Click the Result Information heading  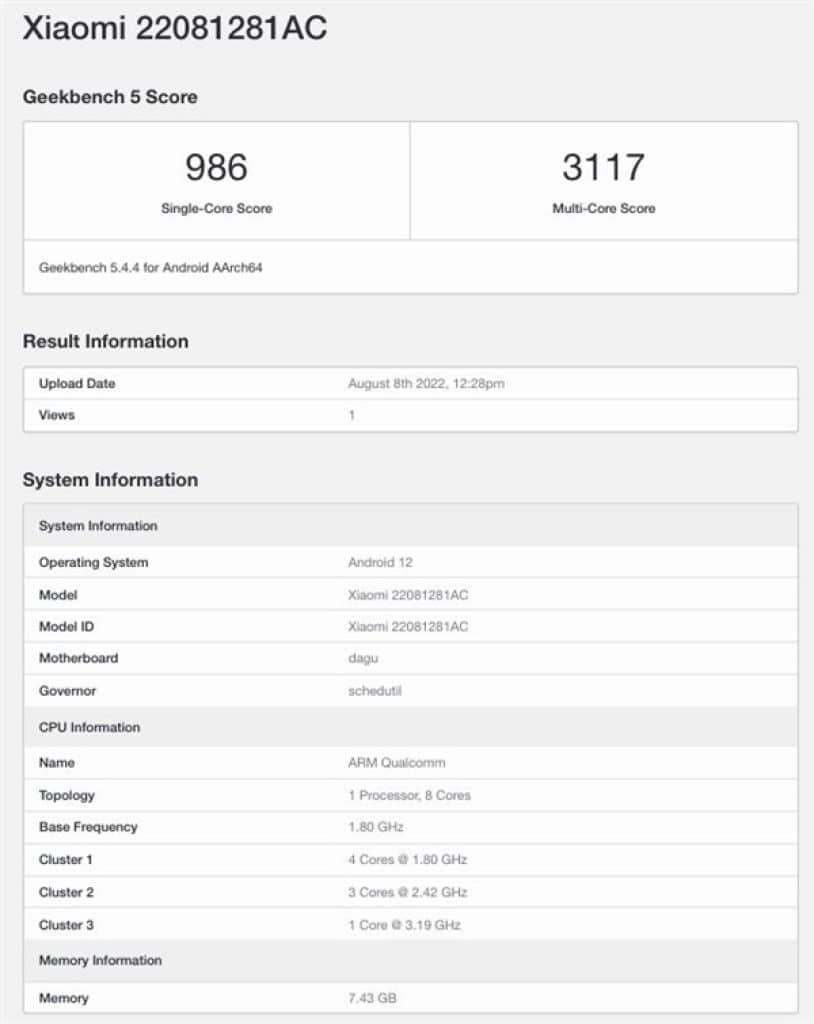105,341
